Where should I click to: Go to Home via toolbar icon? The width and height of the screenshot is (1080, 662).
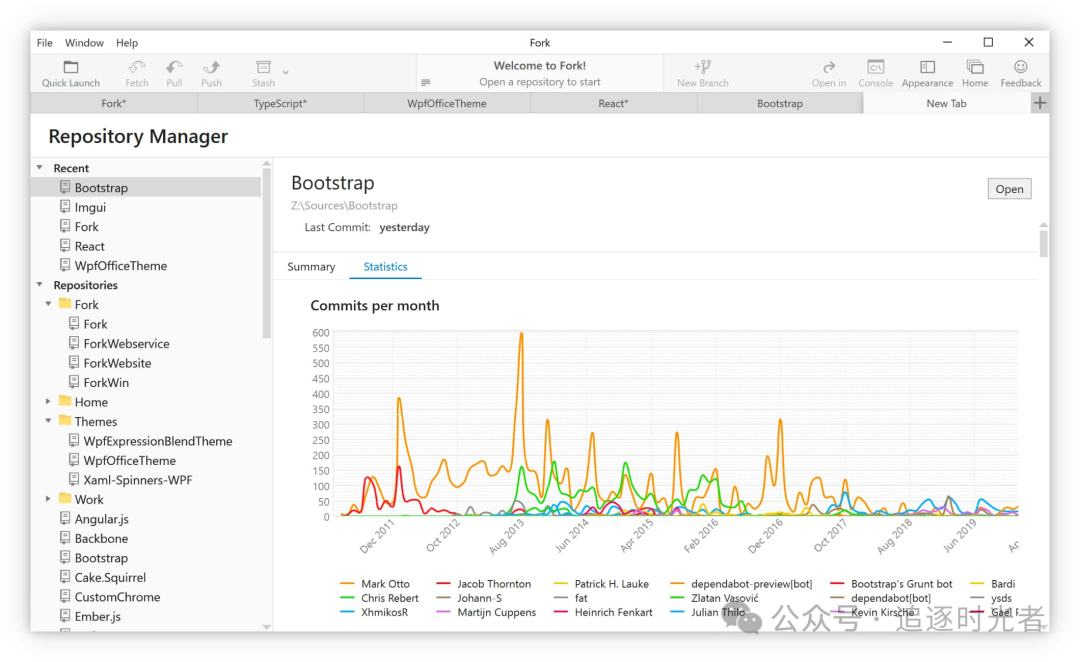coord(974,67)
